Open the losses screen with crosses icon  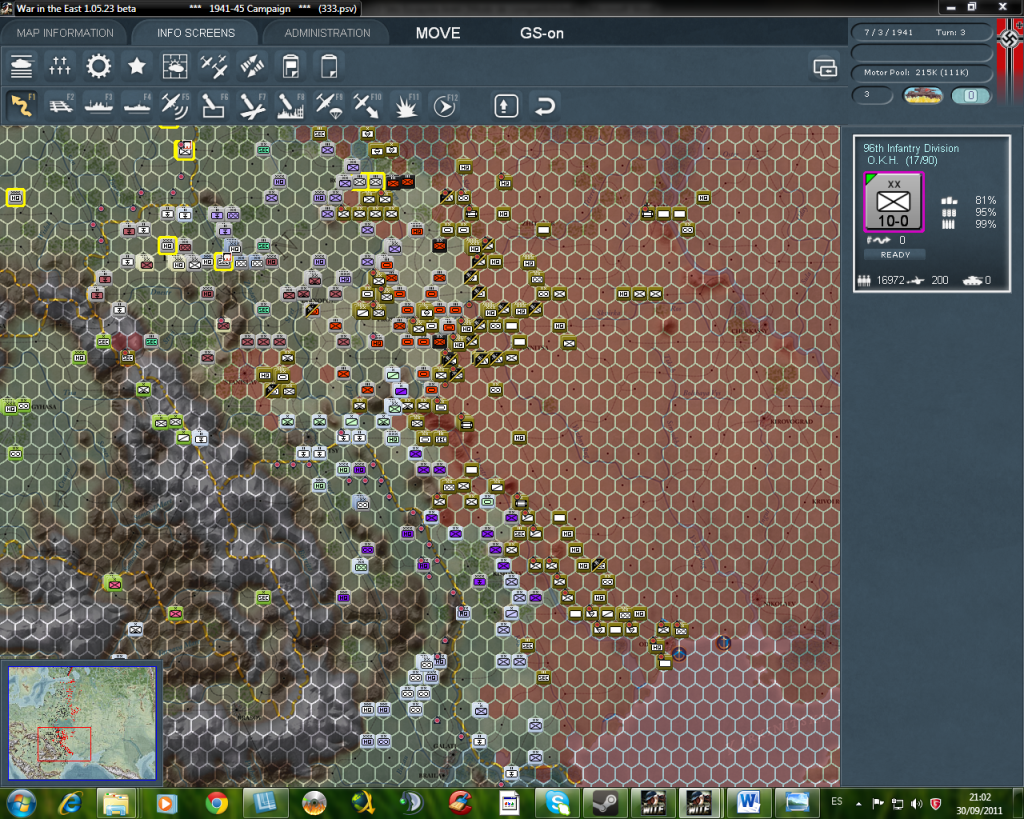click(x=59, y=66)
